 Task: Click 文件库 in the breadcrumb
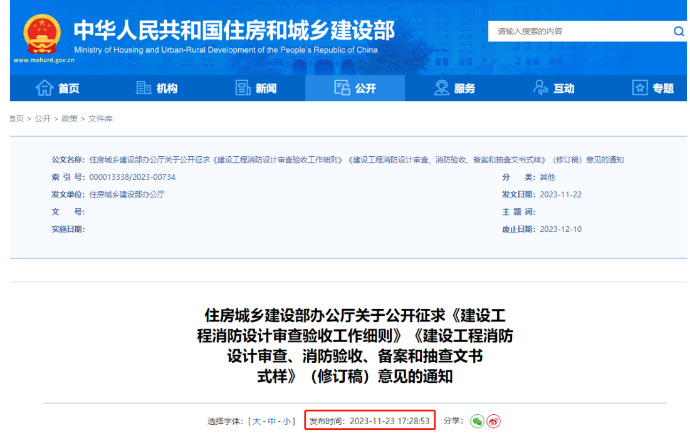[101, 118]
